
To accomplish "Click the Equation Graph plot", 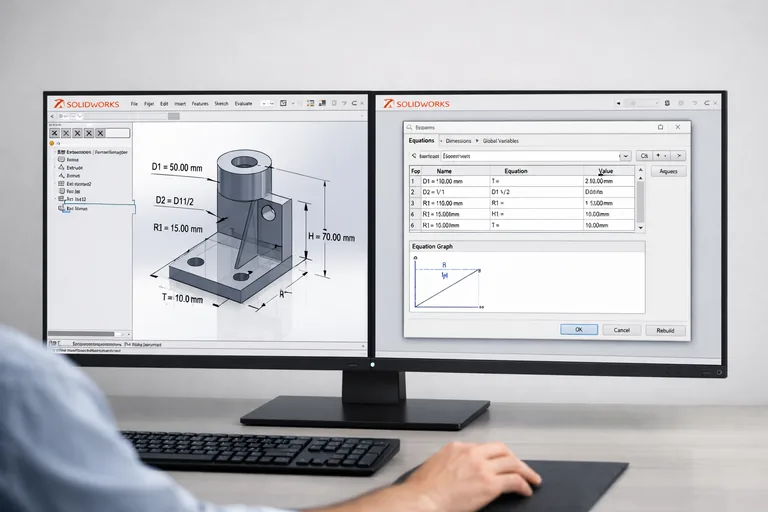I will [527, 282].
